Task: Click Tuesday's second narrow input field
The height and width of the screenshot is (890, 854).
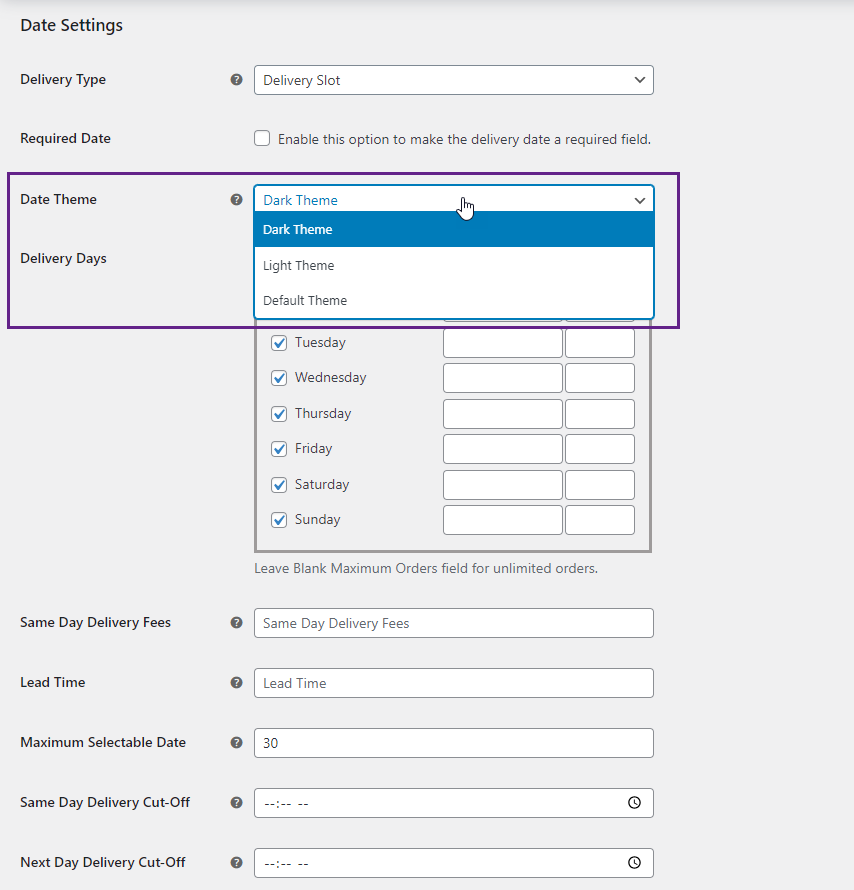Action: point(600,343)
